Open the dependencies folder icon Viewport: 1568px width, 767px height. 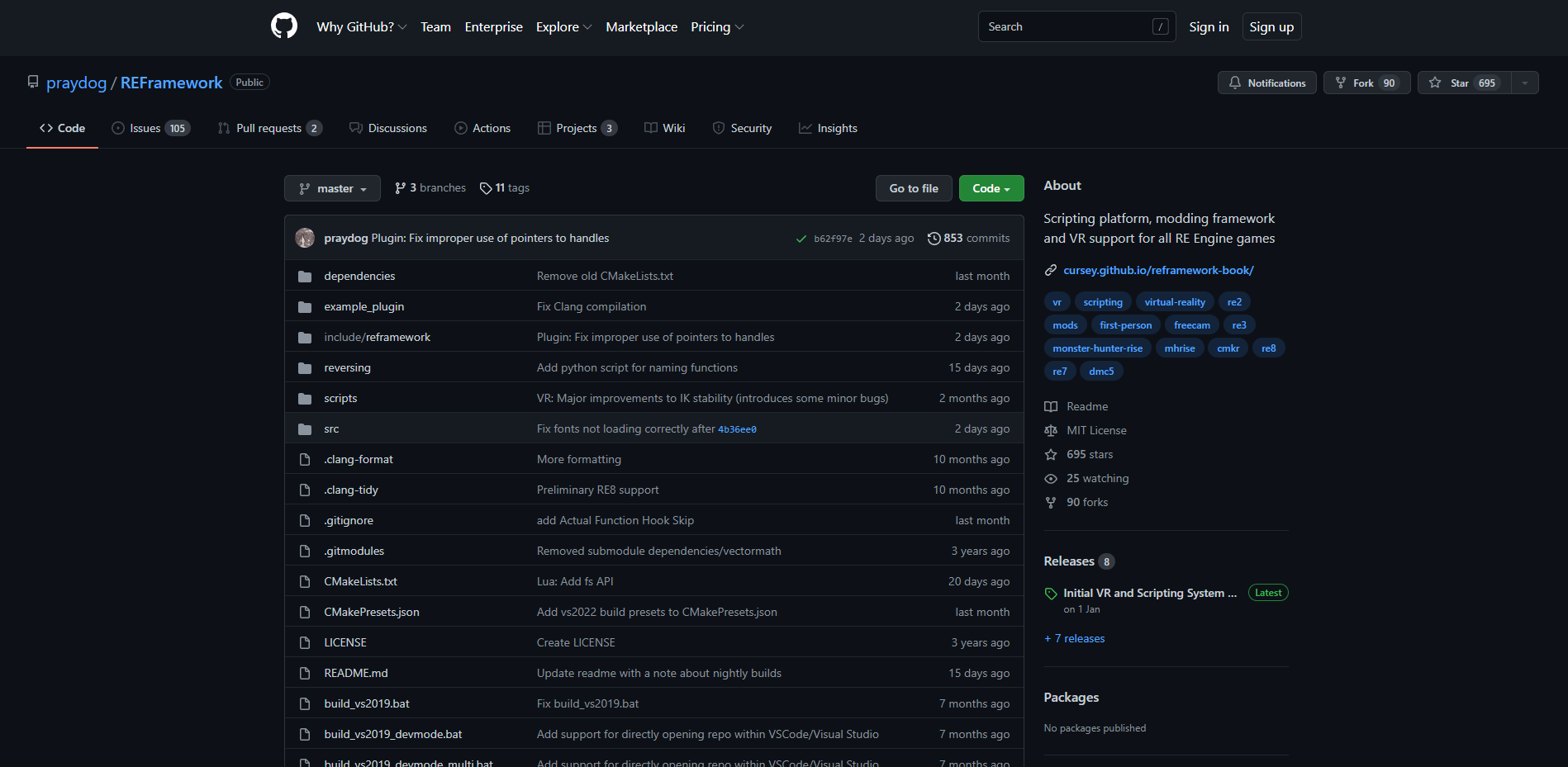coord(305,277)
